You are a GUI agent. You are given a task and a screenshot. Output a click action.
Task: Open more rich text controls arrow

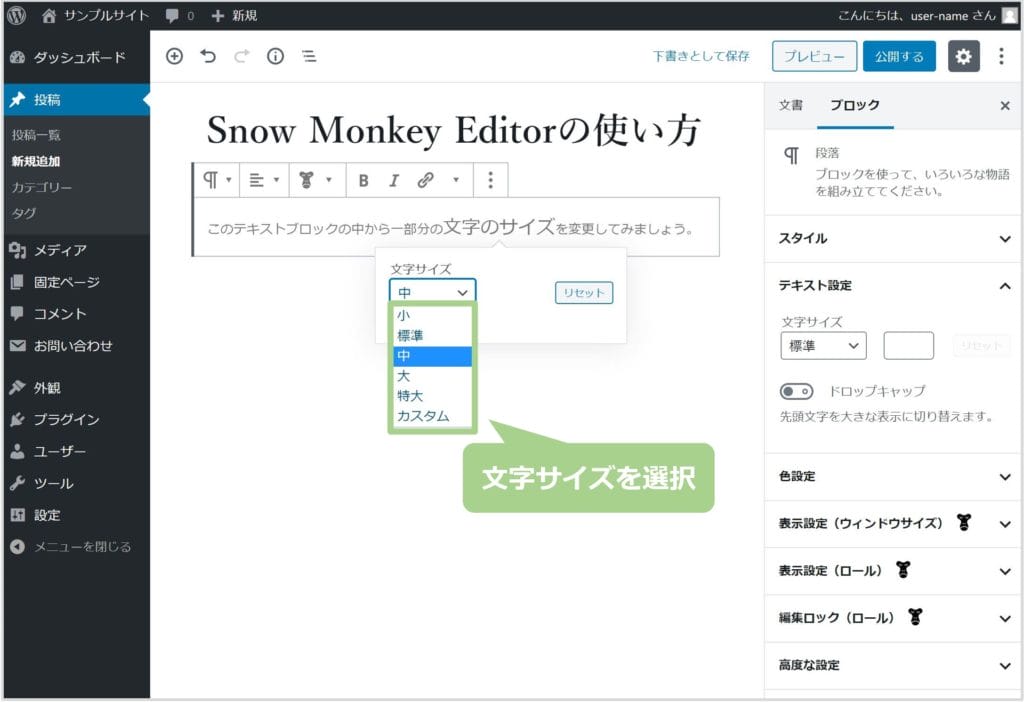[x=456, y=180]
